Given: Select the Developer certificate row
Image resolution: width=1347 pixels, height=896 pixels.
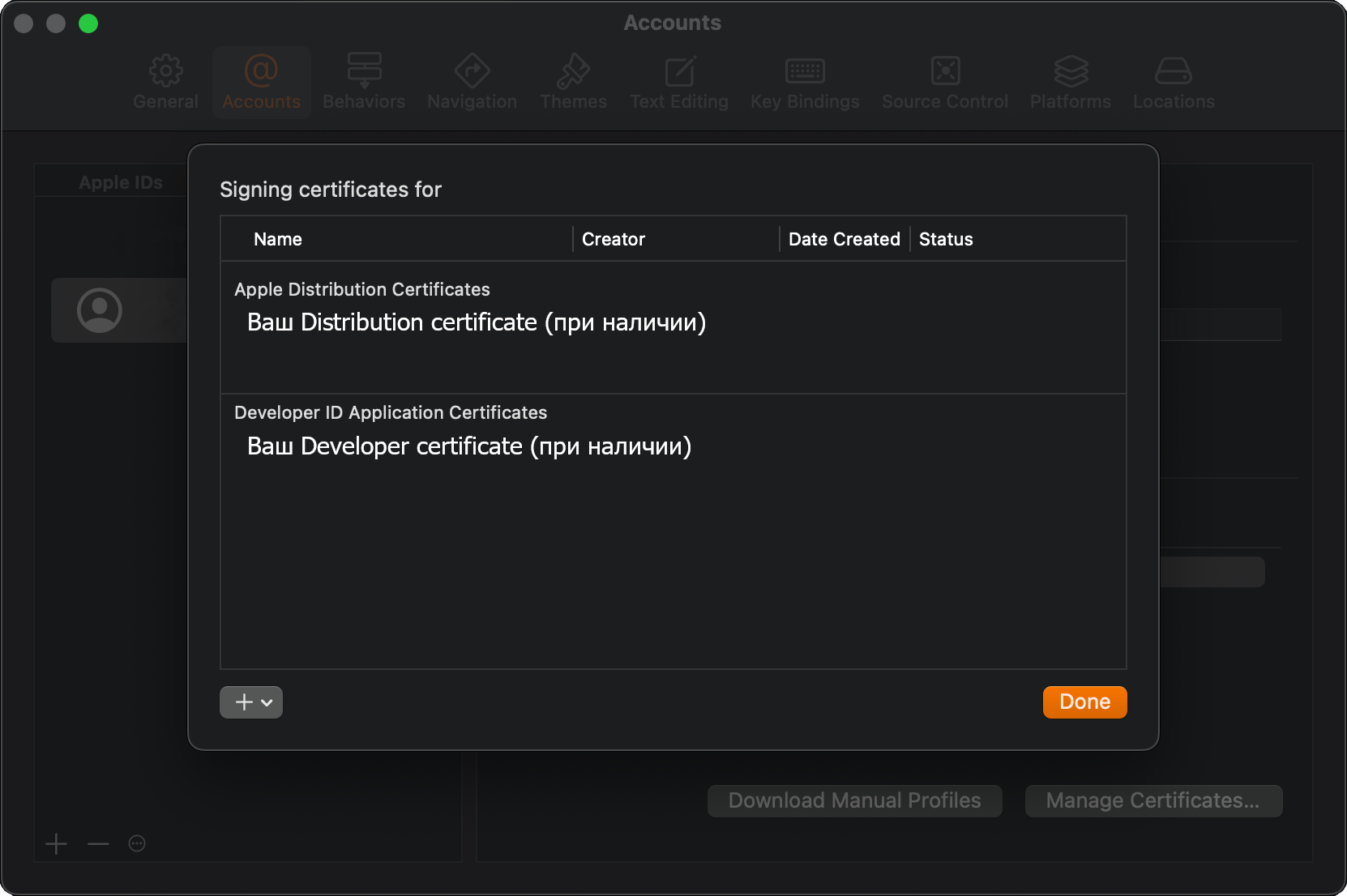Looking at the screenshot, I should pyautogui.click(x=469, y=446).
